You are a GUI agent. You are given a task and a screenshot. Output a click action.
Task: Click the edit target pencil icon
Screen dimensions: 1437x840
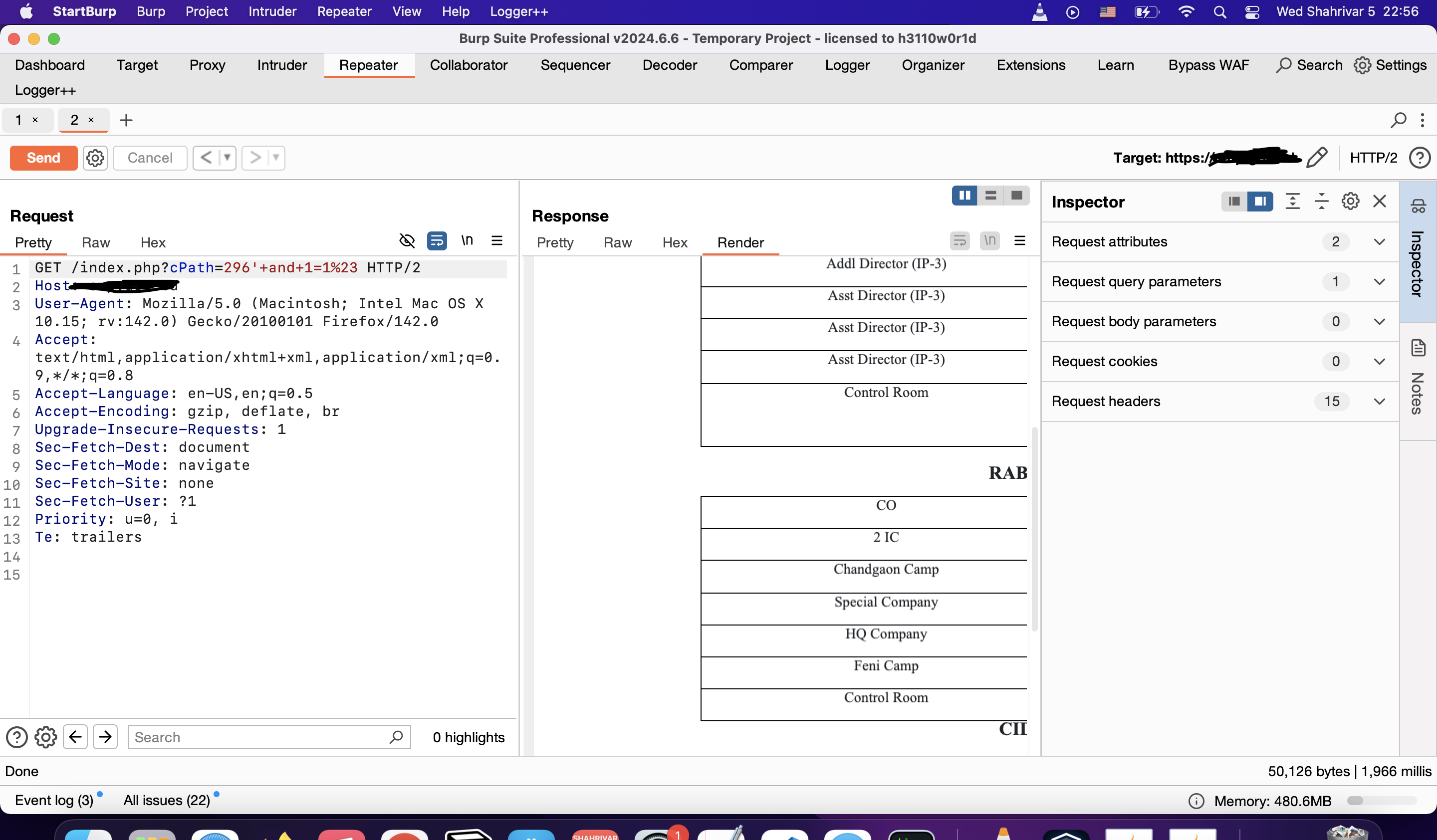pos(1317,157)
